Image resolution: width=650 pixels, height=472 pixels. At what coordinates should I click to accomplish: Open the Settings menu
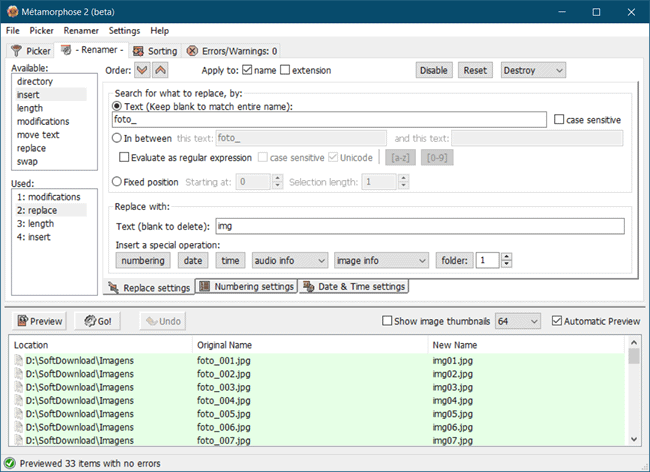[x=124, y=31]
